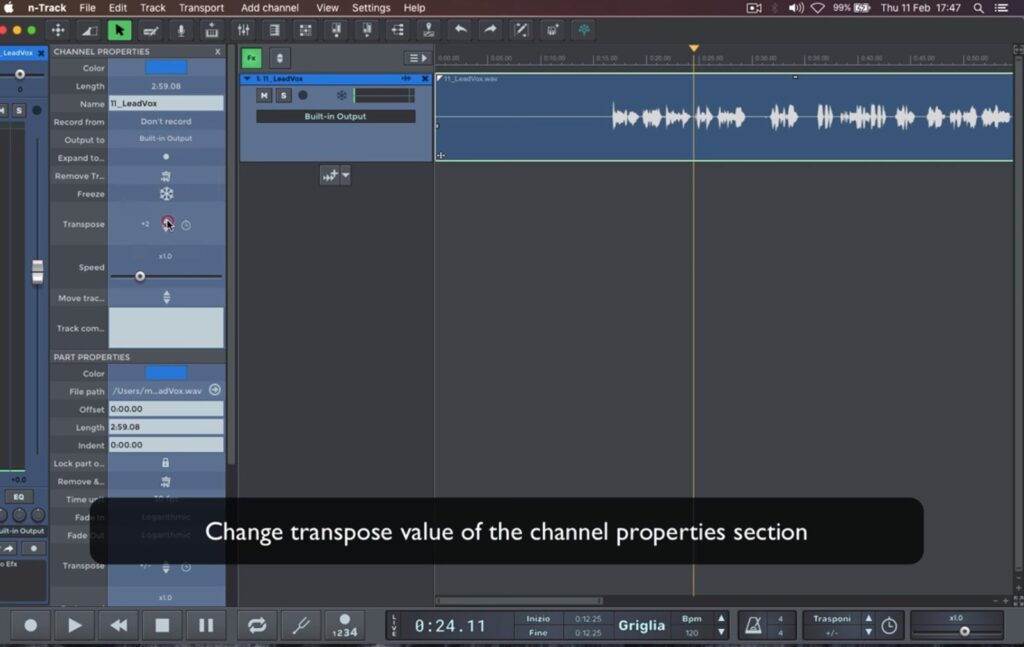The width and height of the screenshot is (1024, 647).
Task: Toggle the Lock part padlock icon
Action: (x=165, y=463)
